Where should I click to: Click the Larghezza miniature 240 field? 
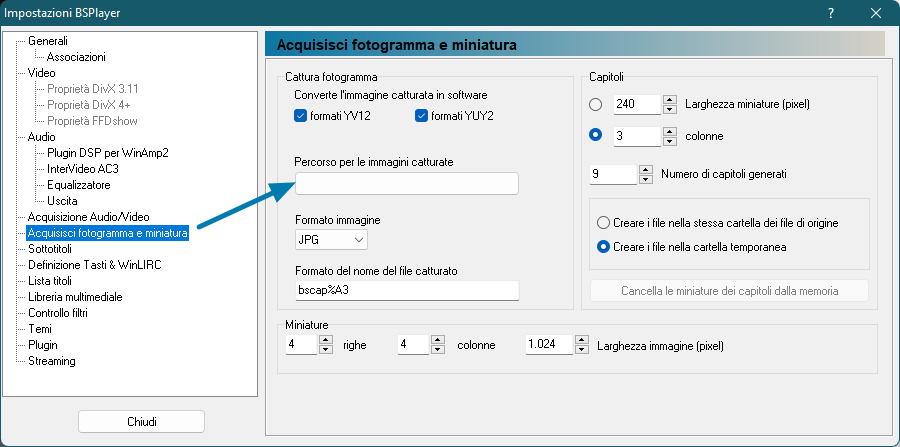(x=637, y=104)
